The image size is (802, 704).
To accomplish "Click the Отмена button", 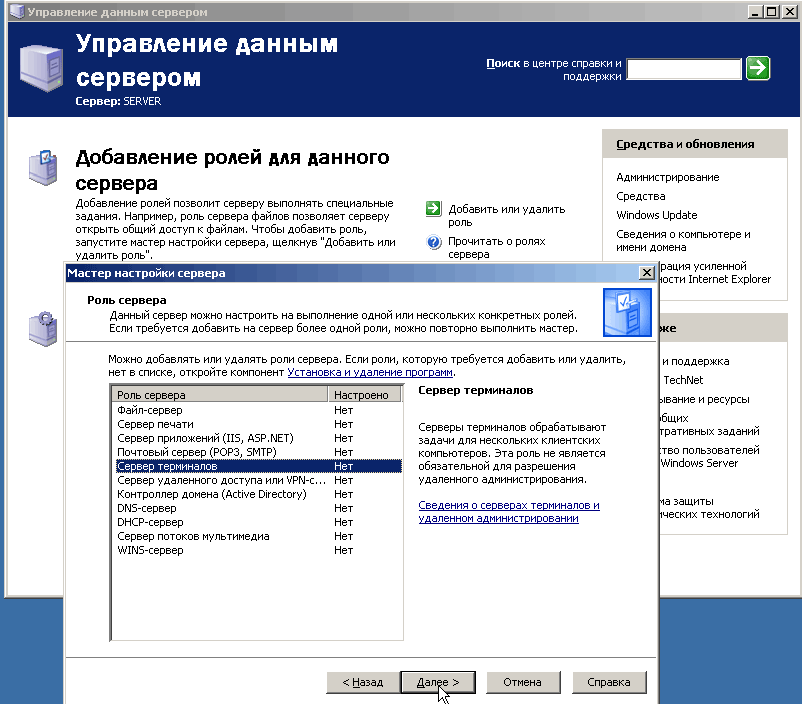I will [522, 682].
